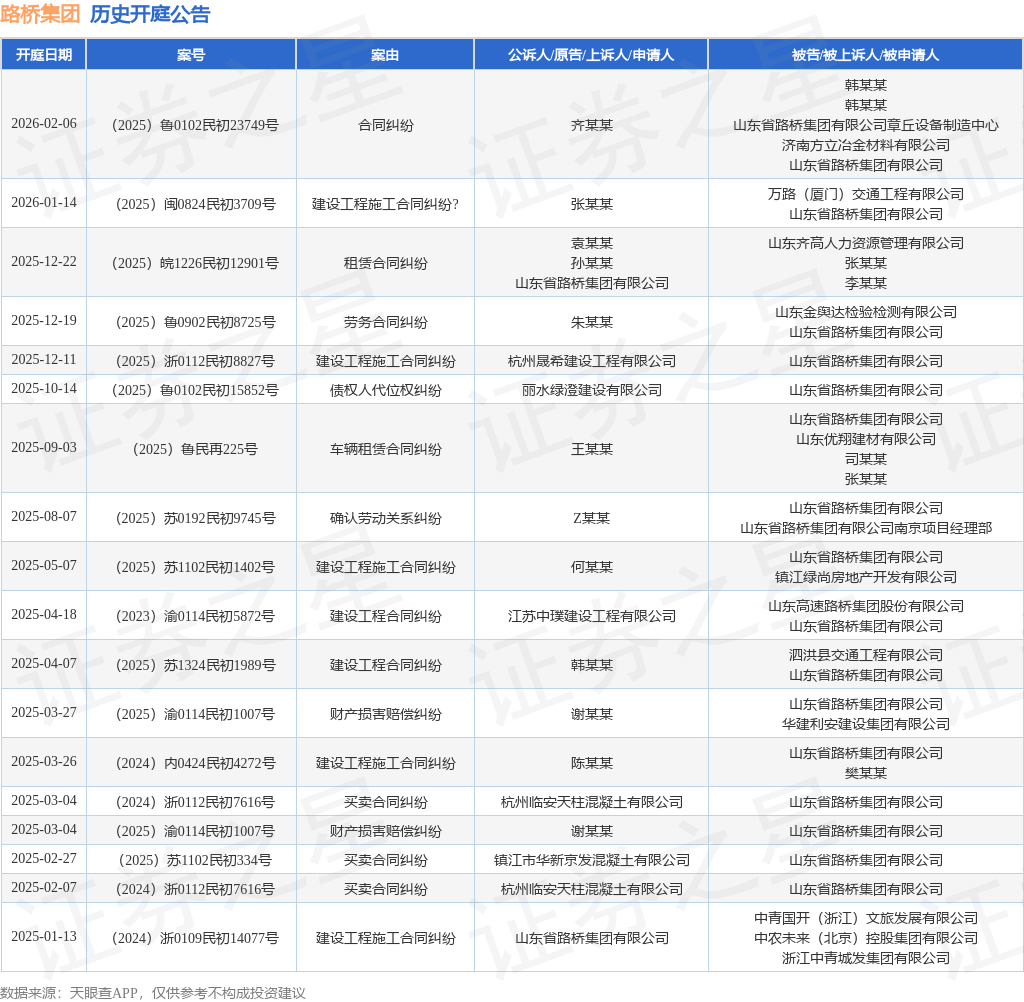1024x1002 pixels.
Task: Click 泗洪县交通工程有限公司
Action: (865, 655)
